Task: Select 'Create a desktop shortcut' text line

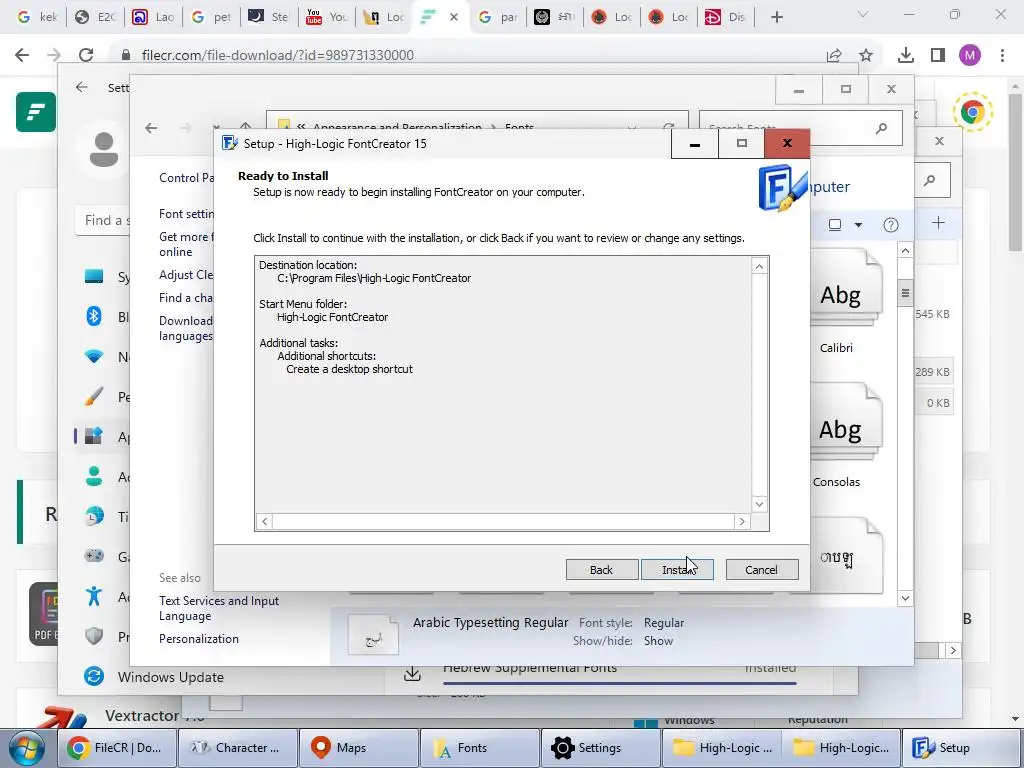Action: (x=349, y=369)
